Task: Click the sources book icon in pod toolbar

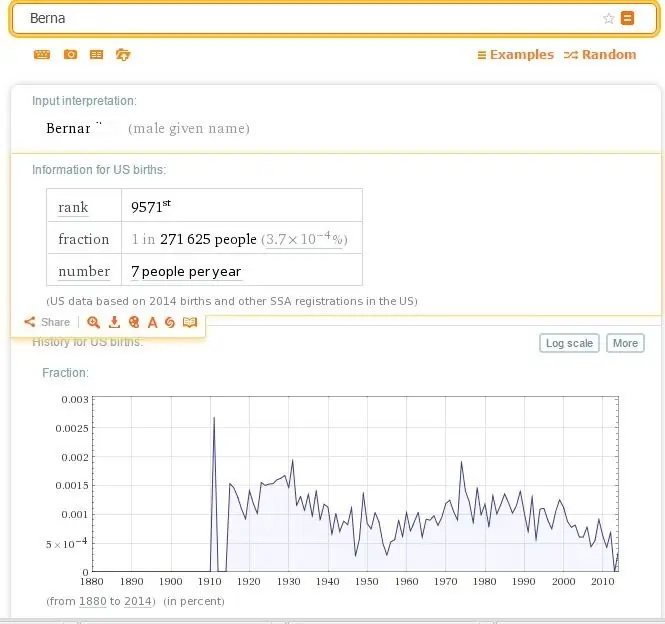Action: click(x=190, y=322)
